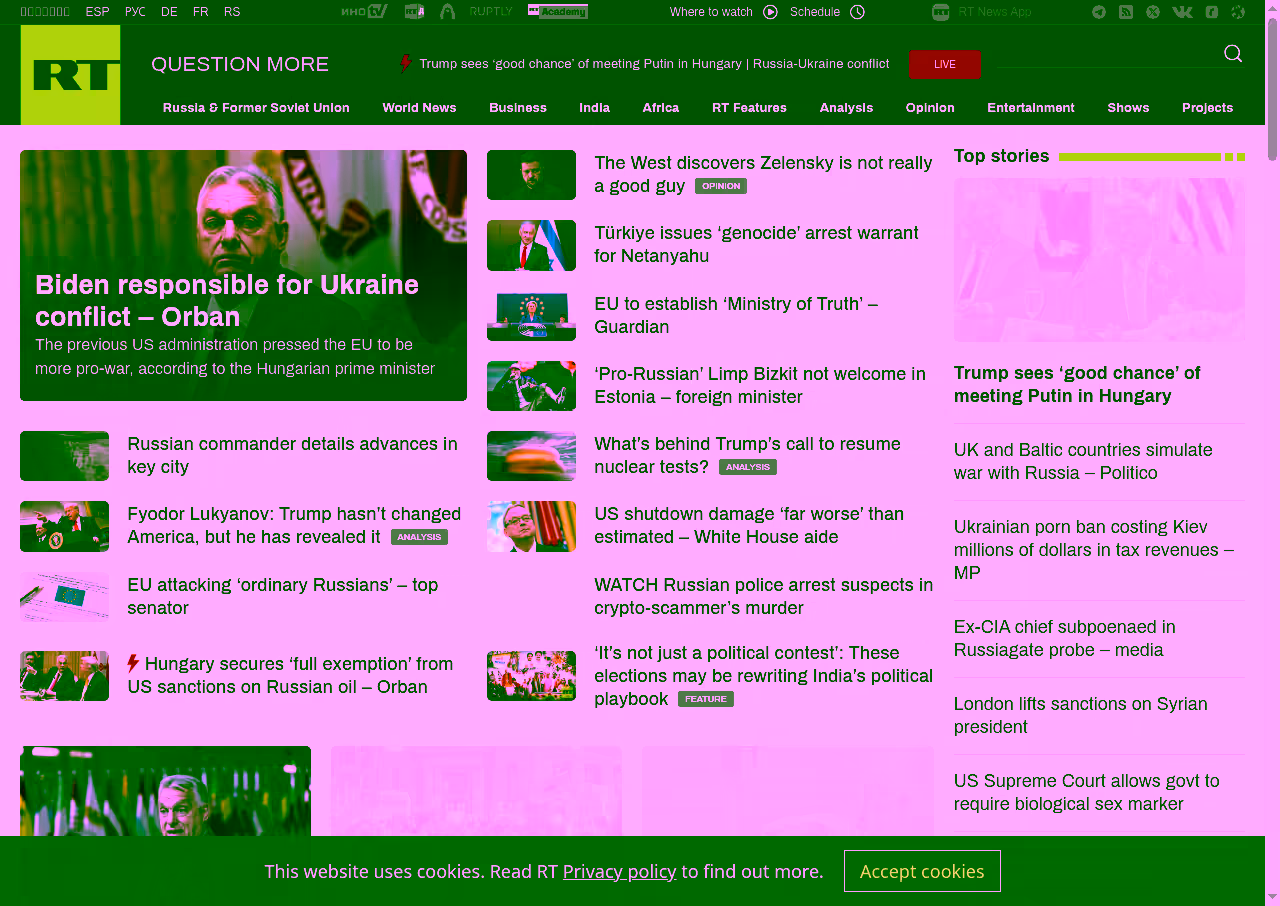Viewport: 1280px width, 906px height.
Task: Open the World News section
Action: click(x=419, y=108)
